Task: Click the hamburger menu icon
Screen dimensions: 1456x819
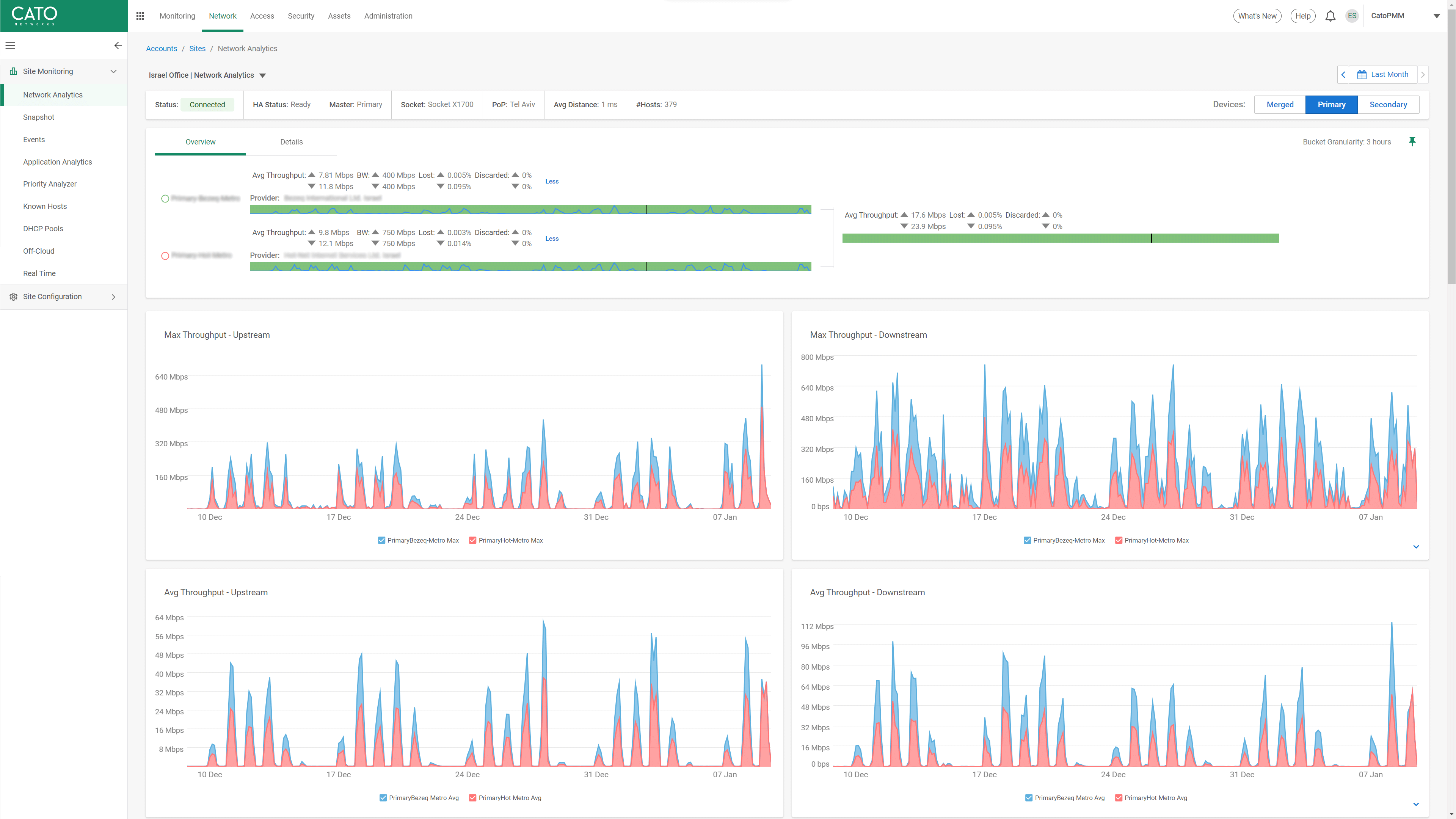Action: [x=10, y=45]
